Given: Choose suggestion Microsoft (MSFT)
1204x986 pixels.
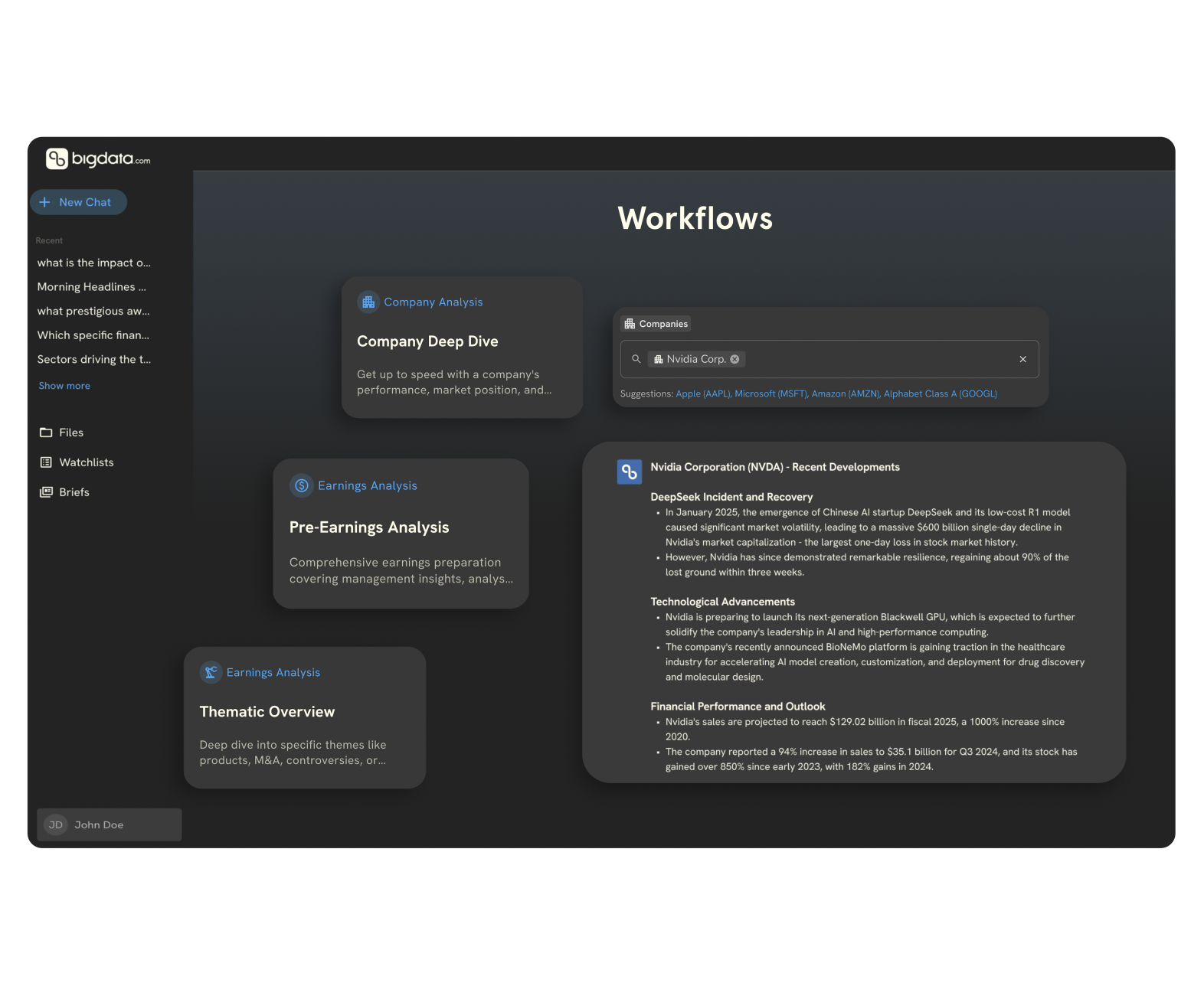Looking at the screenshot, I should (x=771, y=393).
